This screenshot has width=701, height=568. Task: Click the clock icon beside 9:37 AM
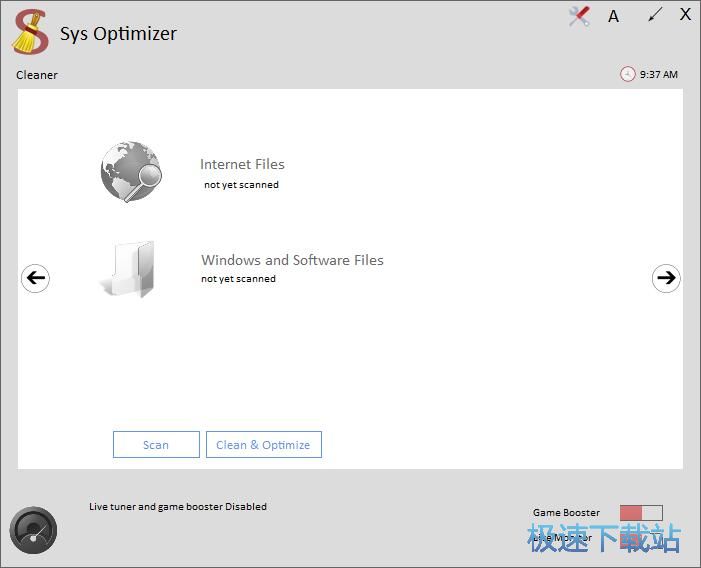click(x=627, y=74)
